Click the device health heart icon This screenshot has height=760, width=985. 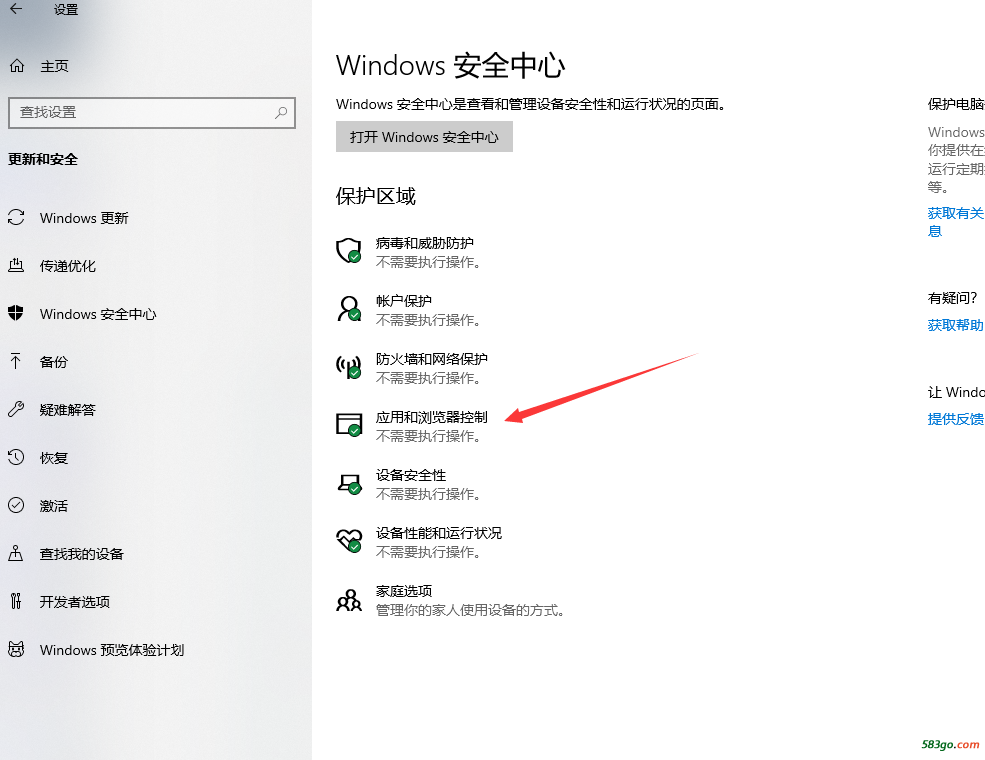point(349,540)
